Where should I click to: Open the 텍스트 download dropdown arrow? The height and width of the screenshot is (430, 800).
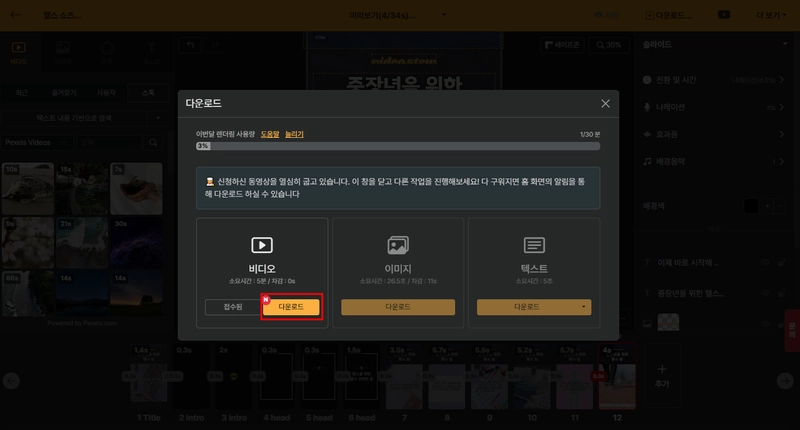(584, 307)
